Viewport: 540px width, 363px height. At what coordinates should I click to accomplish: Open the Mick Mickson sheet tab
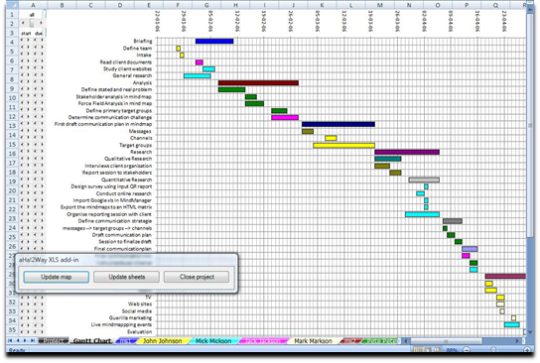pos(213,341)
